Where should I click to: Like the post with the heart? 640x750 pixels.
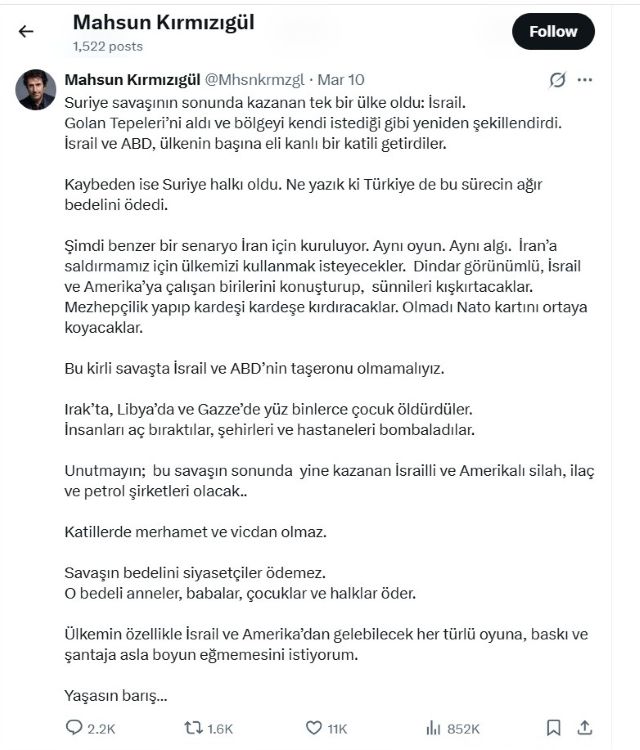(x=314, y=727)
